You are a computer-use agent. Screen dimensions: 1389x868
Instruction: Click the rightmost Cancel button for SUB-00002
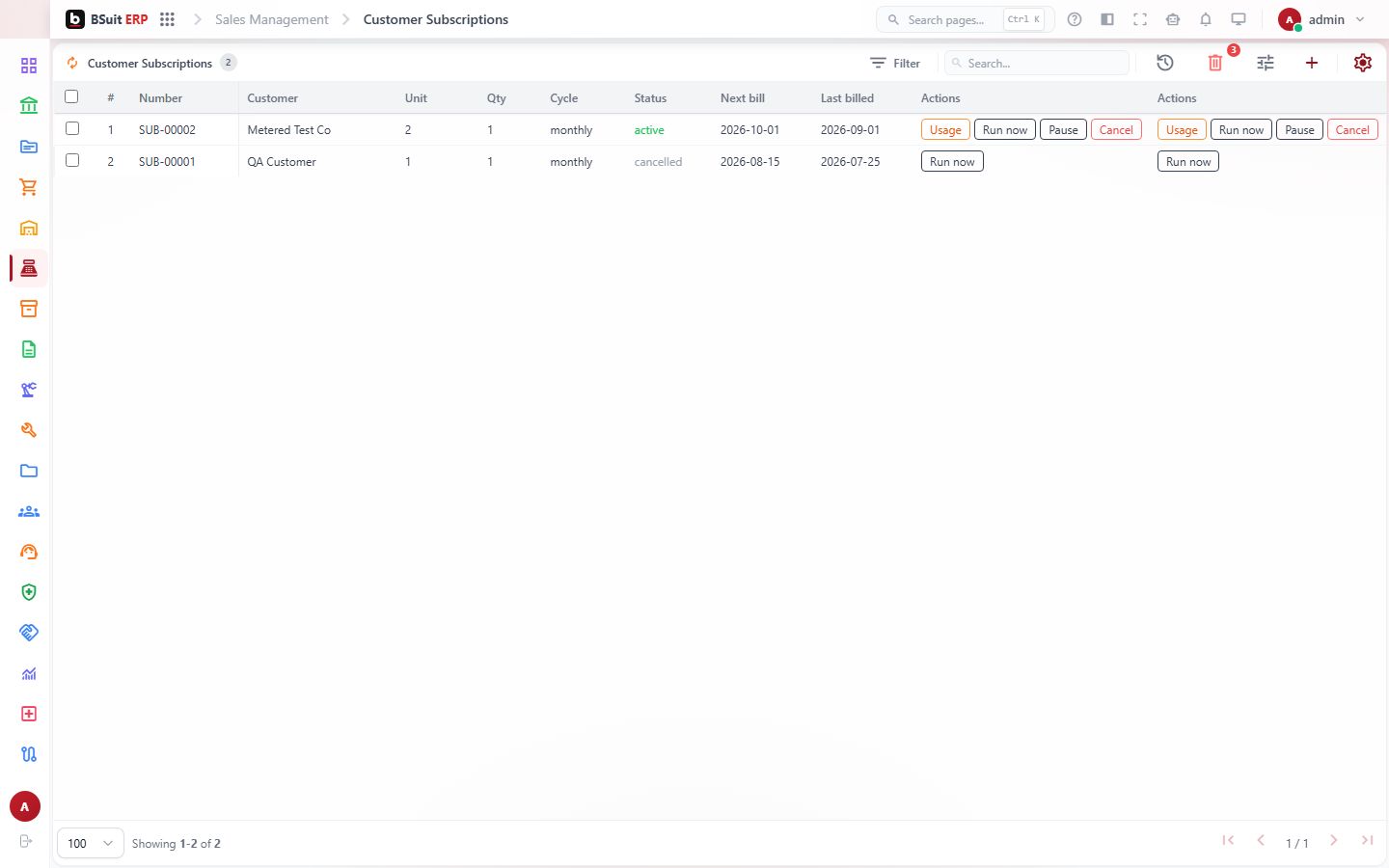[x=1352, y=130]
